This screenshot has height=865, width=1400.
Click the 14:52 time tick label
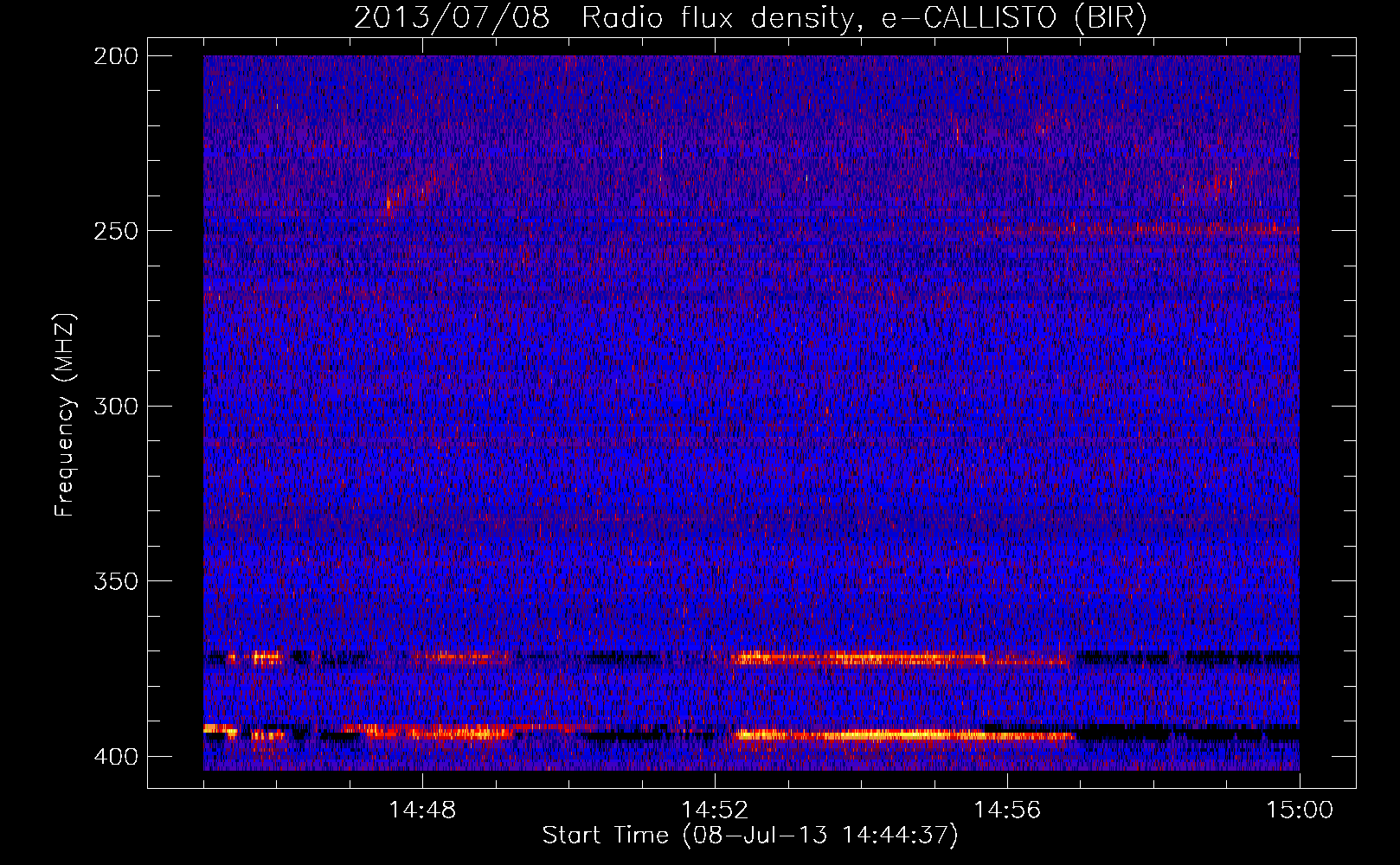tap(715, 810)
